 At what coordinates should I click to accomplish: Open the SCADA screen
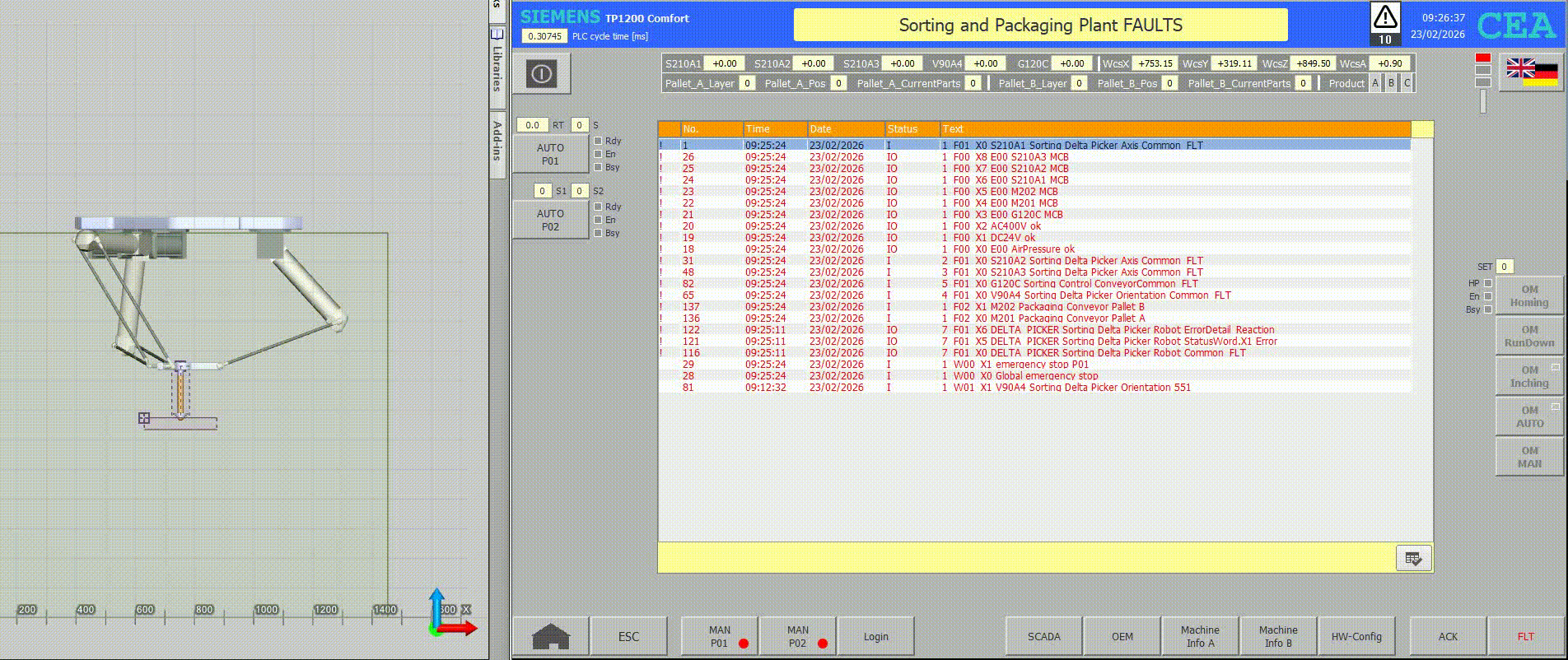point(1043,636)
